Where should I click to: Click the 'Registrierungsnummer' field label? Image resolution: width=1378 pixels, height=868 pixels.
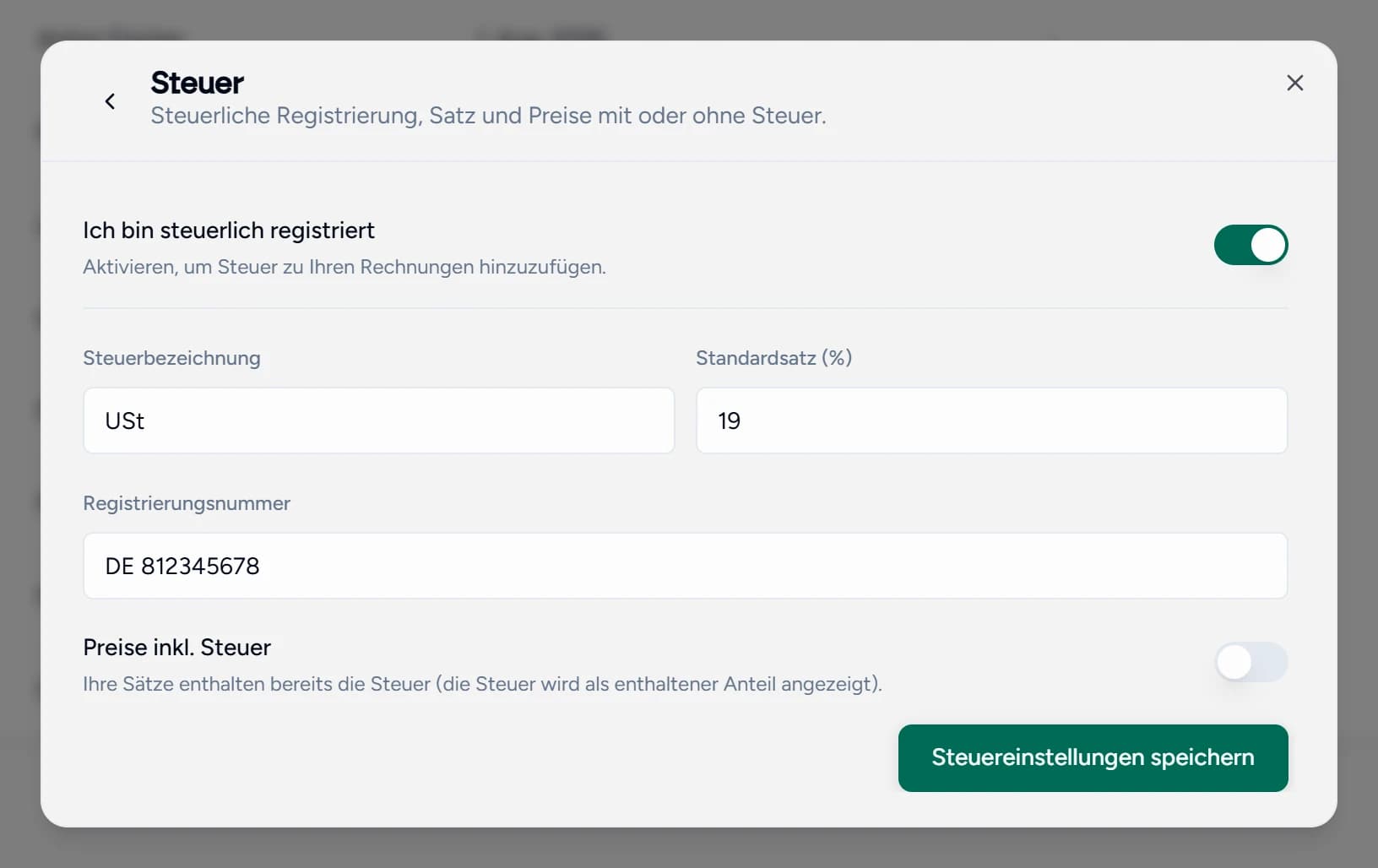[x=187, y=503]
